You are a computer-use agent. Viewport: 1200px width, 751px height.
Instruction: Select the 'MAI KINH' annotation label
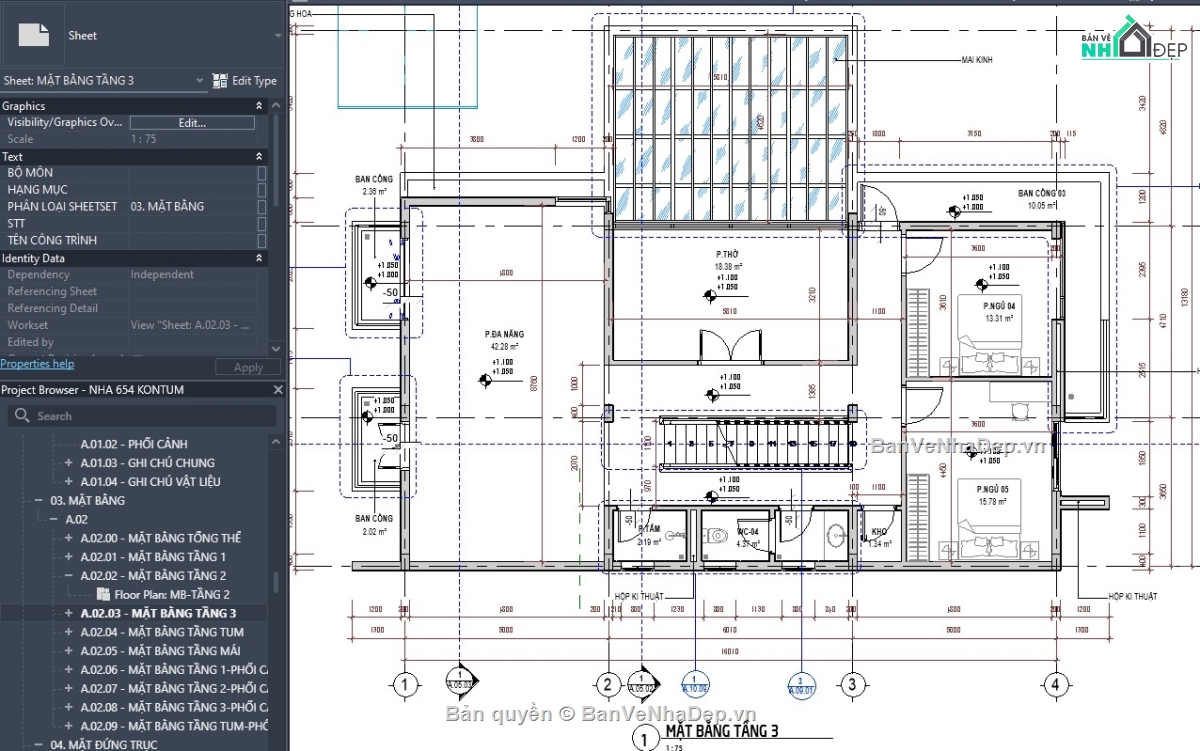coord(976,61)
